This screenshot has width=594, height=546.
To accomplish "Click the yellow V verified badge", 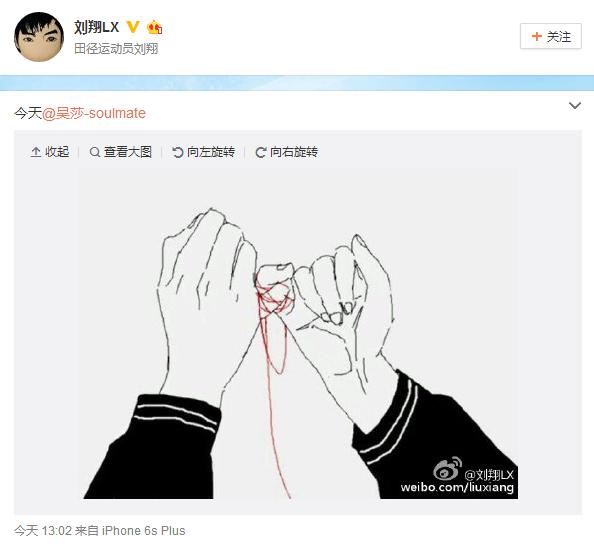I will 133,27.
